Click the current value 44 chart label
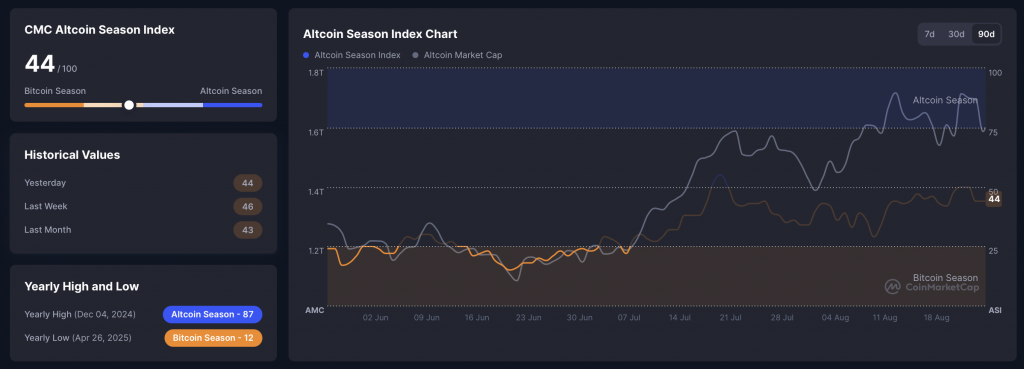The width and height of the screenshot is (1024, 369). coord(994,199)
